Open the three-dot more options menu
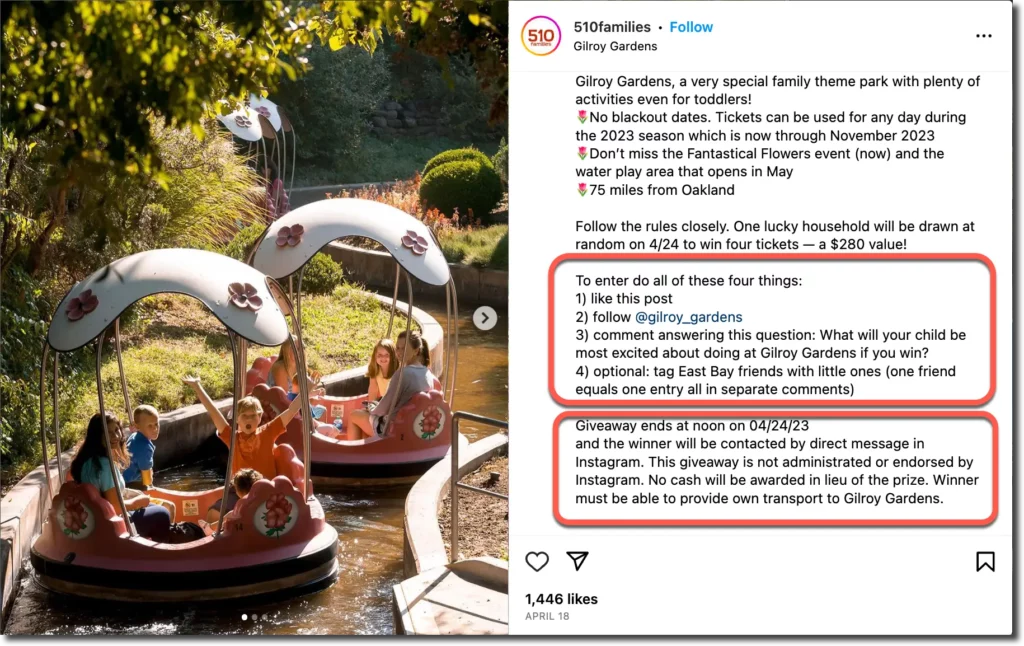The image size is (1024, 646). coord(984,36)
